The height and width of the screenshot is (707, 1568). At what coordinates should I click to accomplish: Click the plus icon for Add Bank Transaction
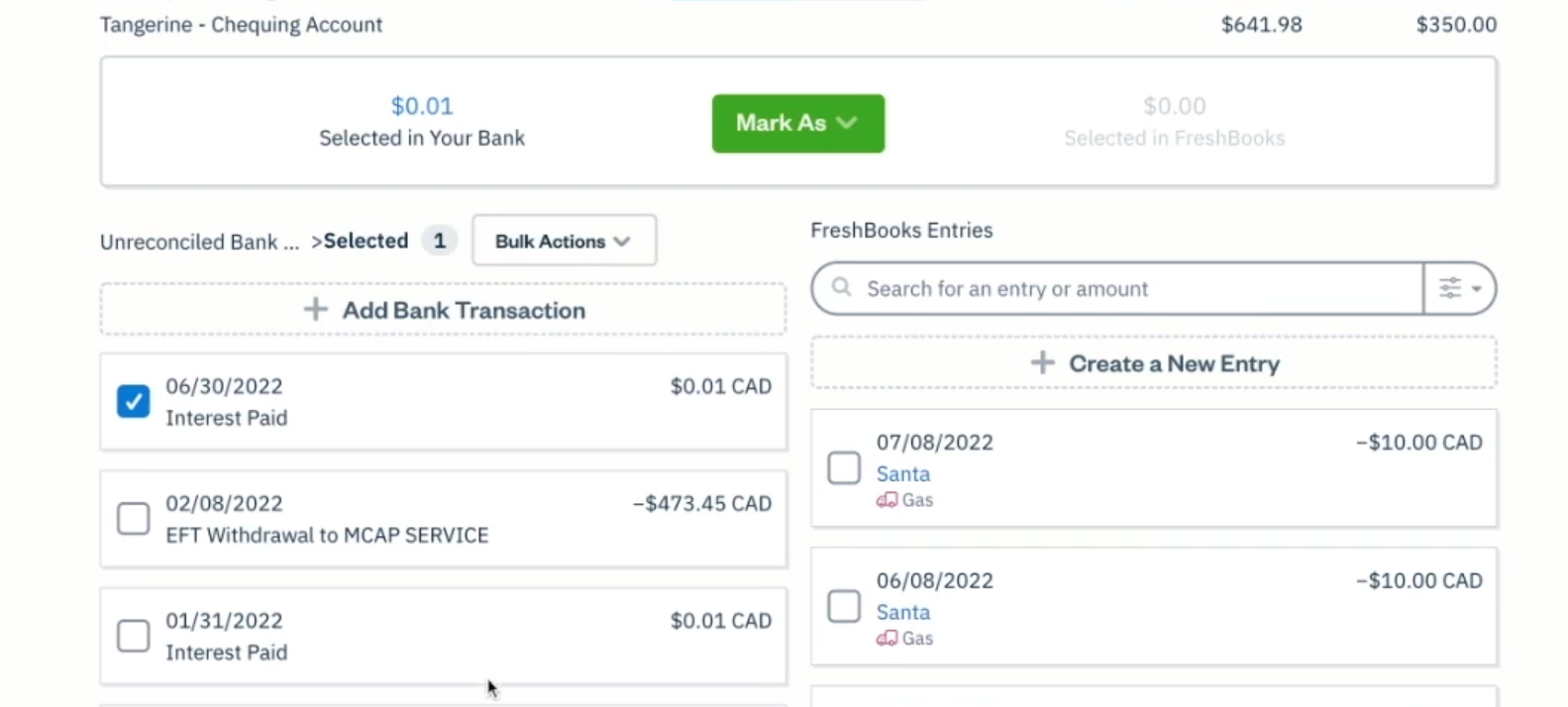pyautogui.click(x=315, y=310)
